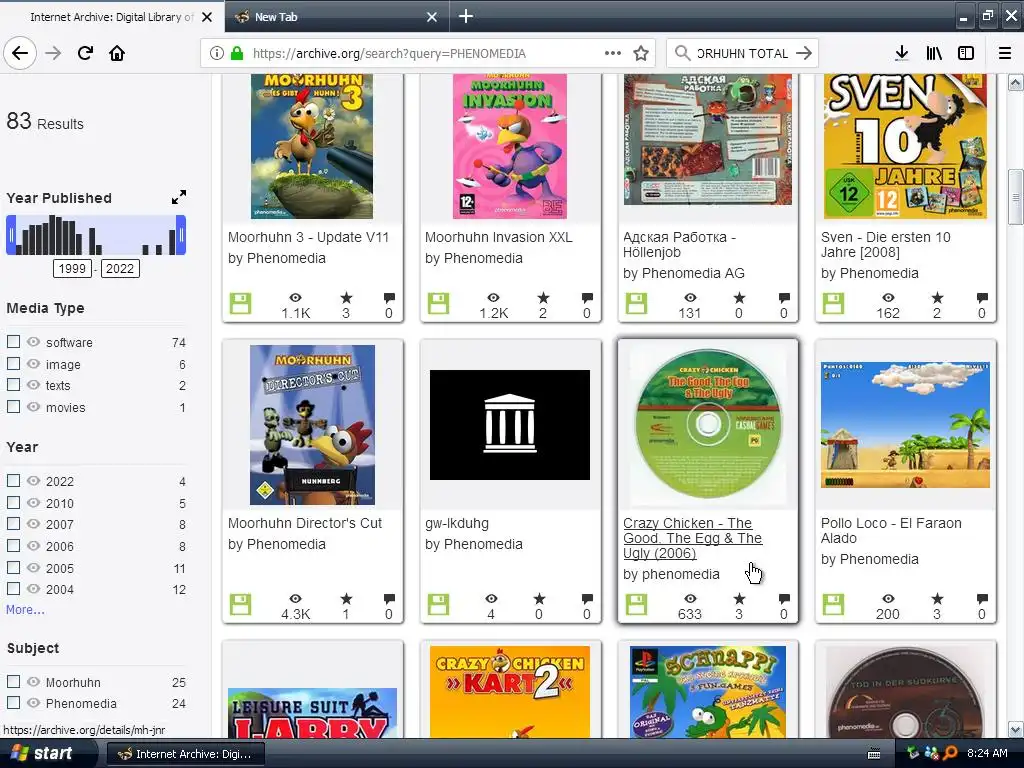
Task: Click the page scrollbar up arrow
Action: coord(1015,82)
